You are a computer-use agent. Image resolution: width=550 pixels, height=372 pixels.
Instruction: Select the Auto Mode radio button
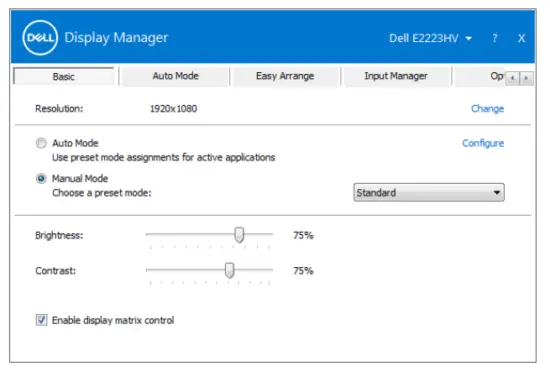[41, 143]
